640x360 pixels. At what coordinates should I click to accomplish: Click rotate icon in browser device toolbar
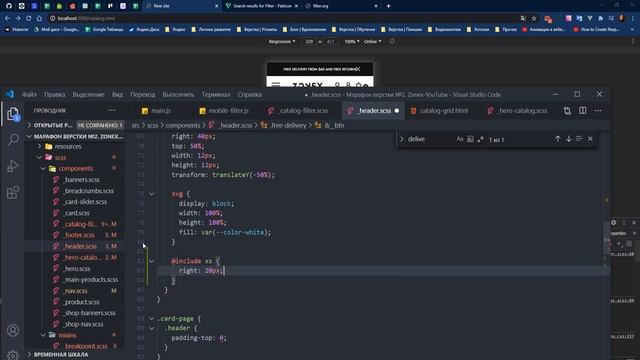[392, 42]
